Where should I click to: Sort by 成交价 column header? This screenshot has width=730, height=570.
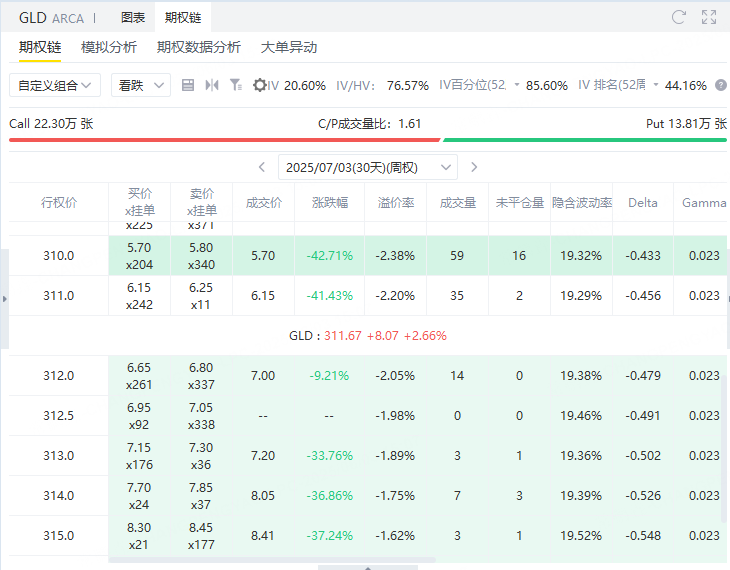coord(264,203)
